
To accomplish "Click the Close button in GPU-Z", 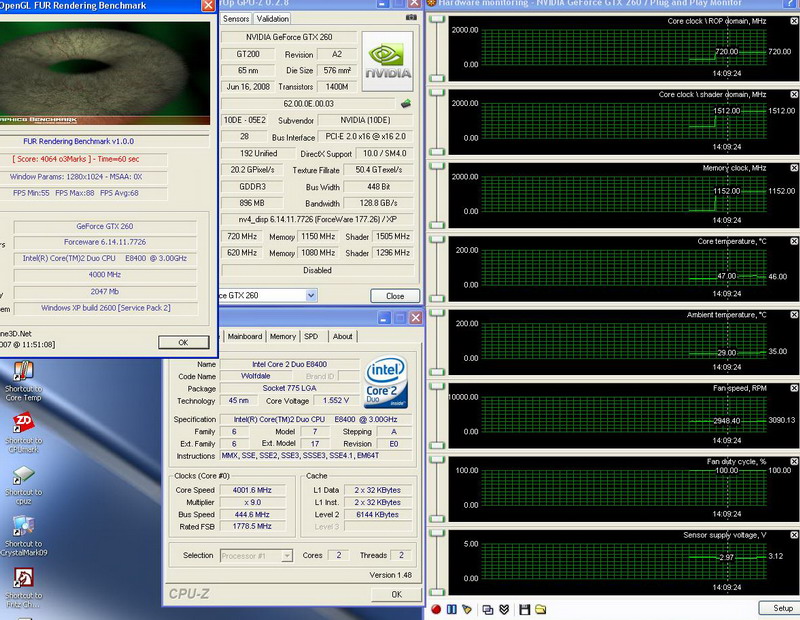I will click(395, 296).
